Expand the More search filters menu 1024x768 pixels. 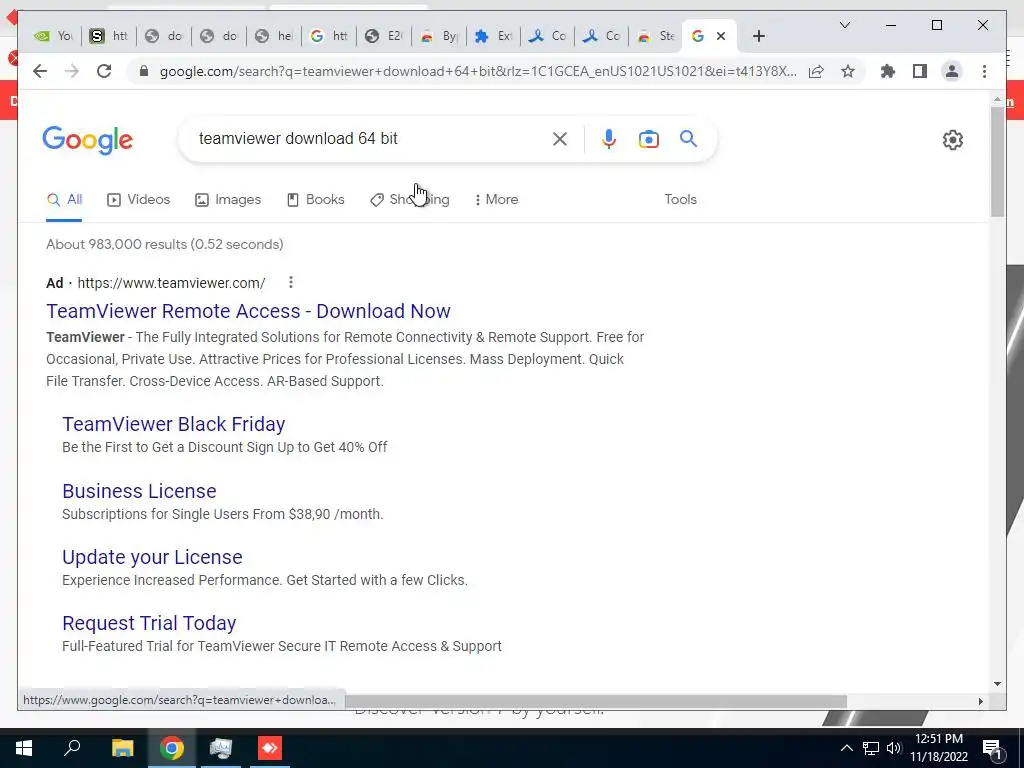tap(497, 199)
